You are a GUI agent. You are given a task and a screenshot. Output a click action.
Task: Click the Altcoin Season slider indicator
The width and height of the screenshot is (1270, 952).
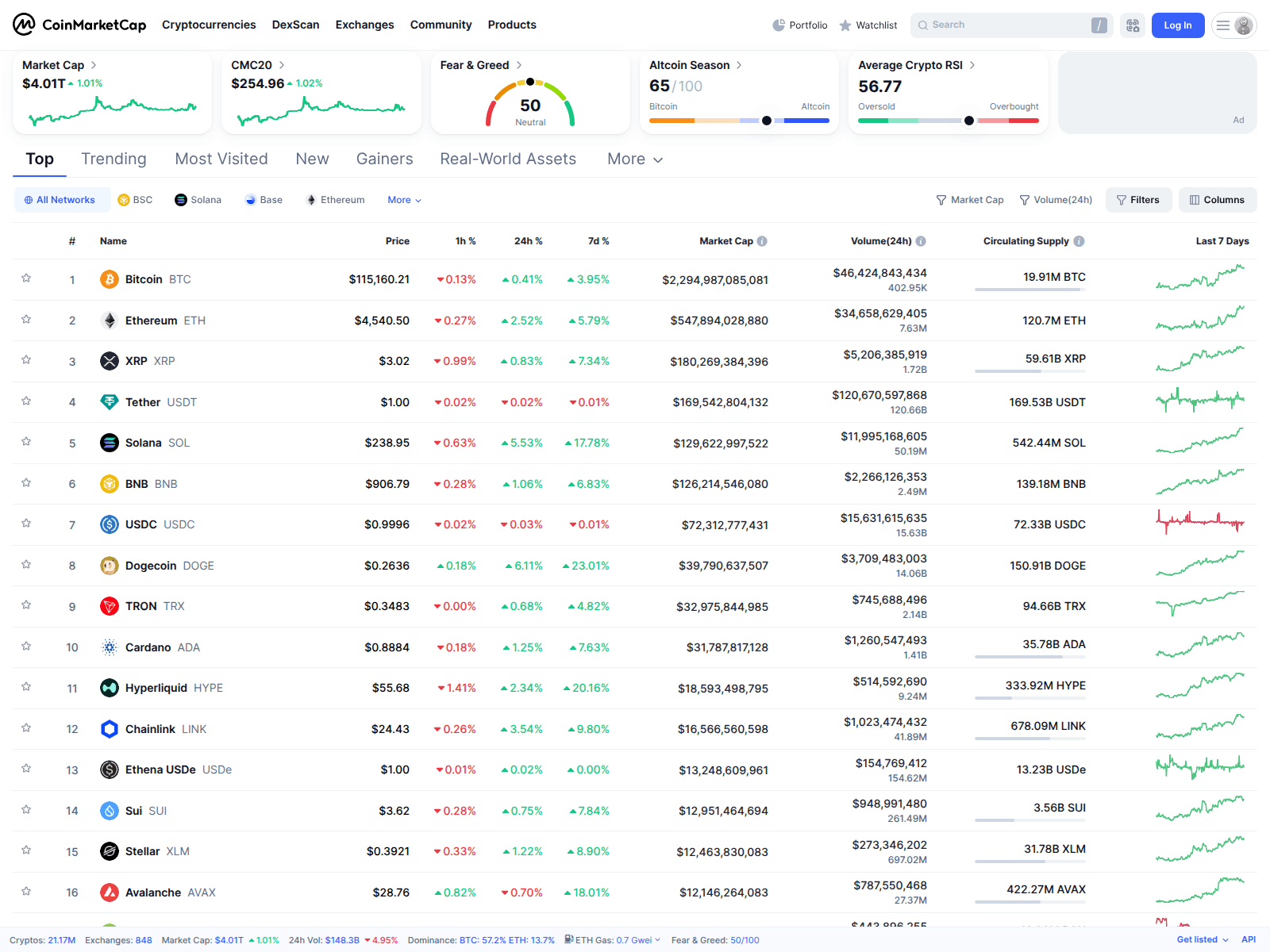click(767, 121)
